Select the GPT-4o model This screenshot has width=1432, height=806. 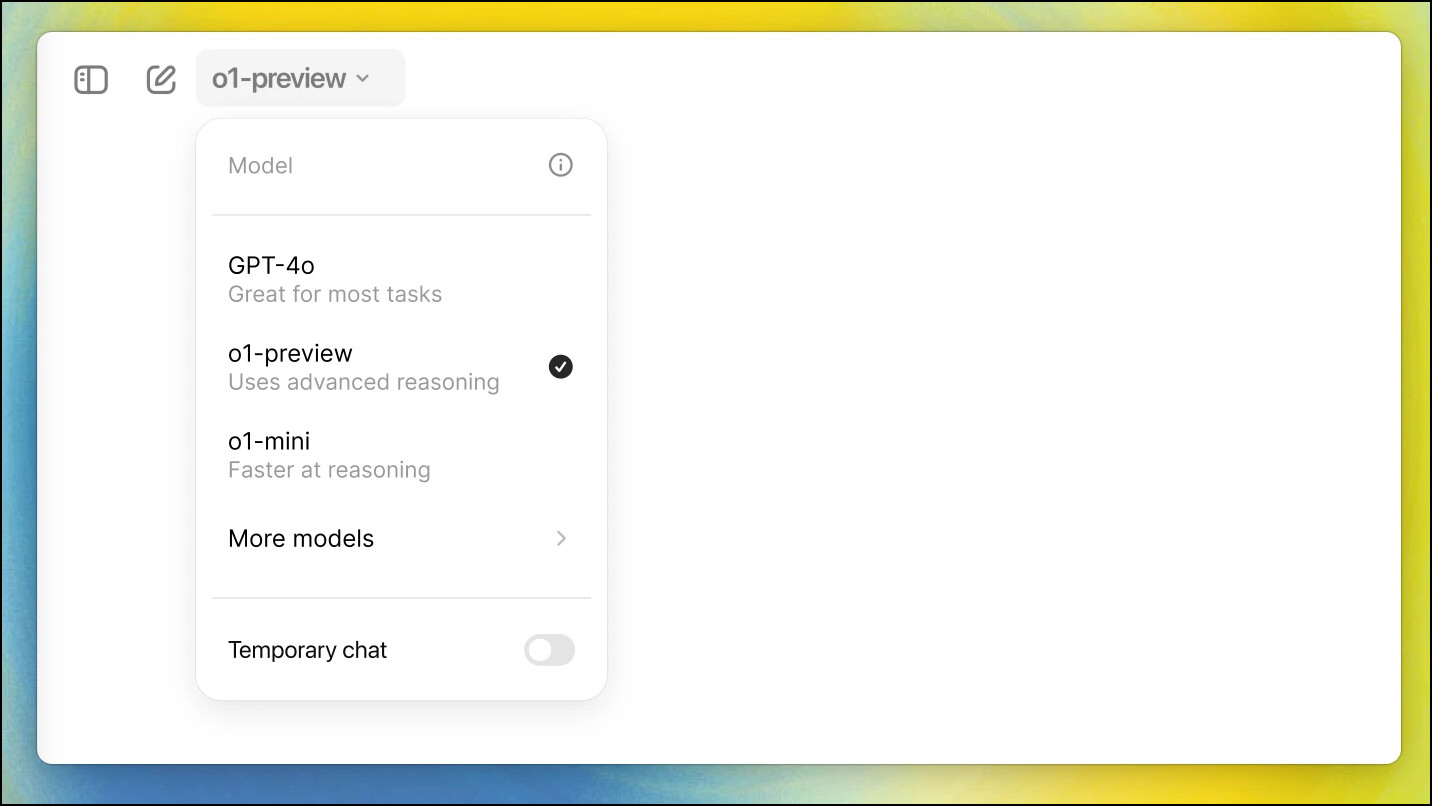(401, 279)
